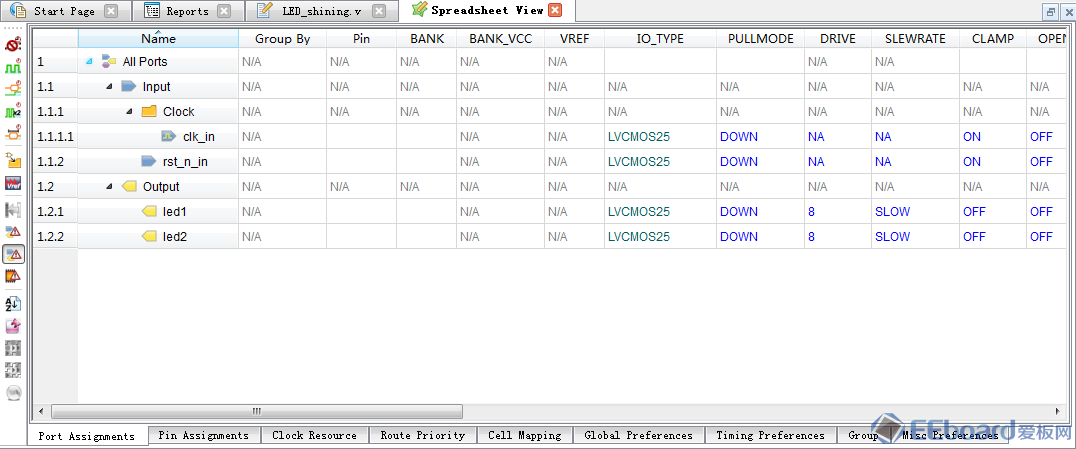Open the Route Priority tab

[423, 435]
